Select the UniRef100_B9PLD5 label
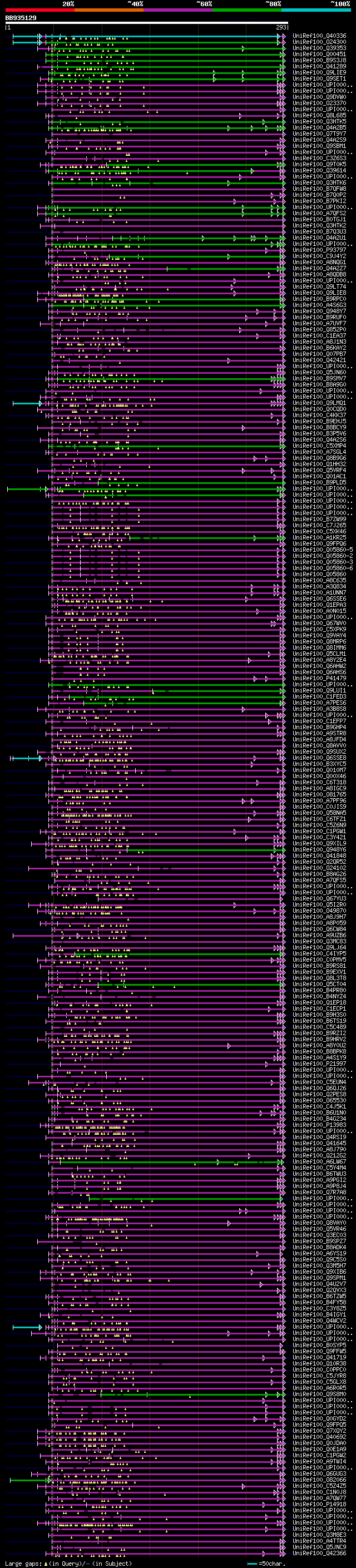Image resolution: width=356 pixels, height=1568 pixels. [319, 483]
